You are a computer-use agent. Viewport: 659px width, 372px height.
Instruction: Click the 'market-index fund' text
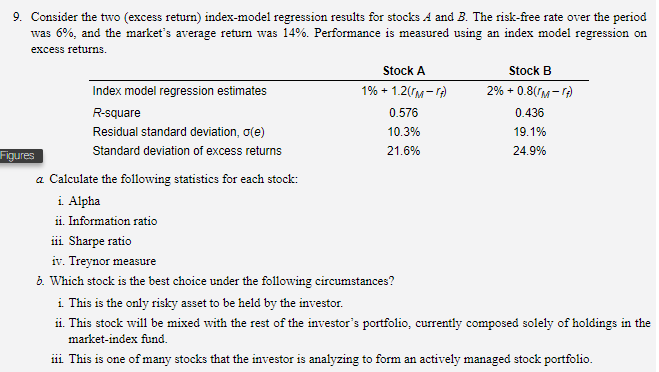coord(118,339)
